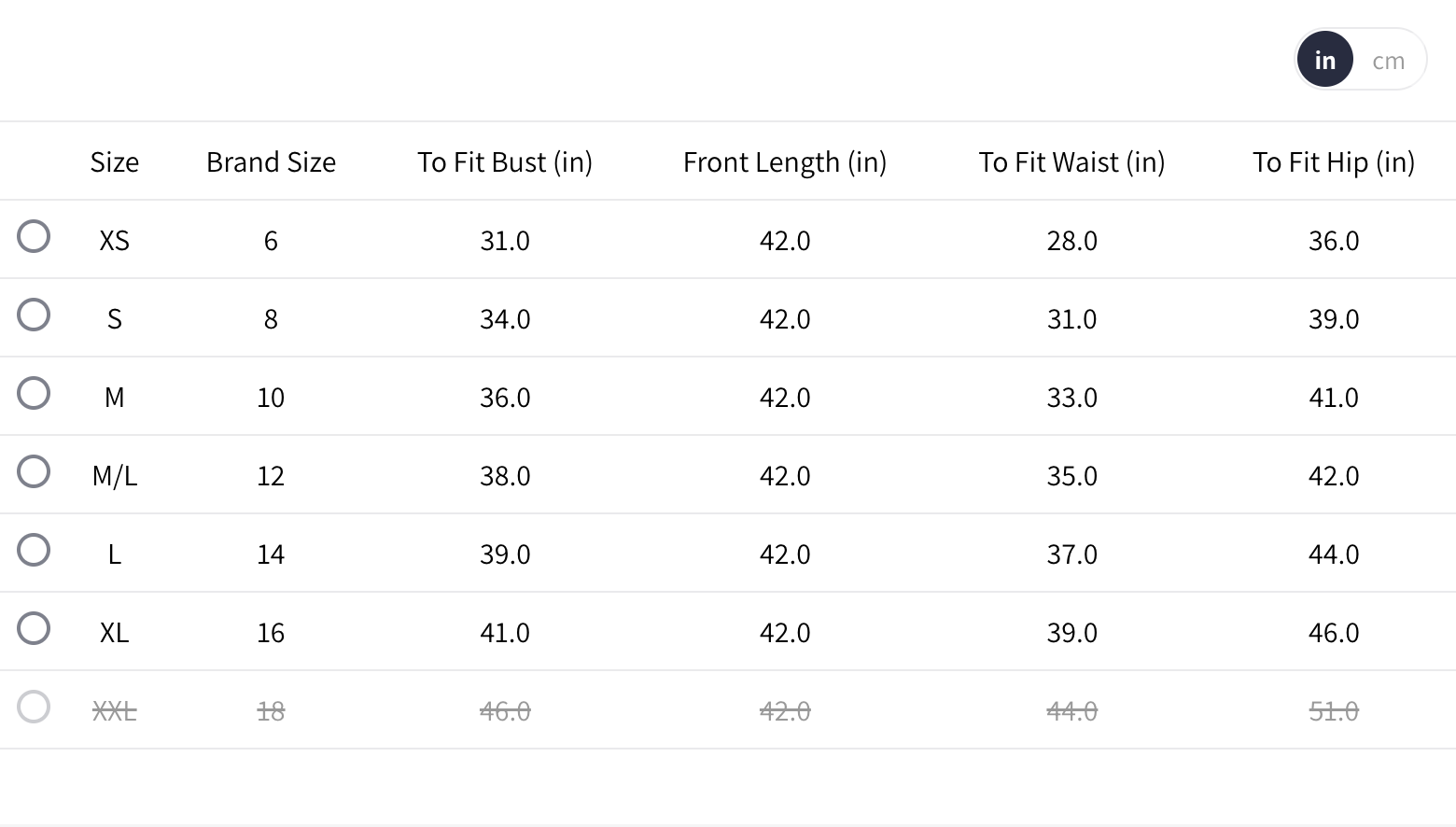
Task: Click the Front Length column header
Action: point(784,162)
